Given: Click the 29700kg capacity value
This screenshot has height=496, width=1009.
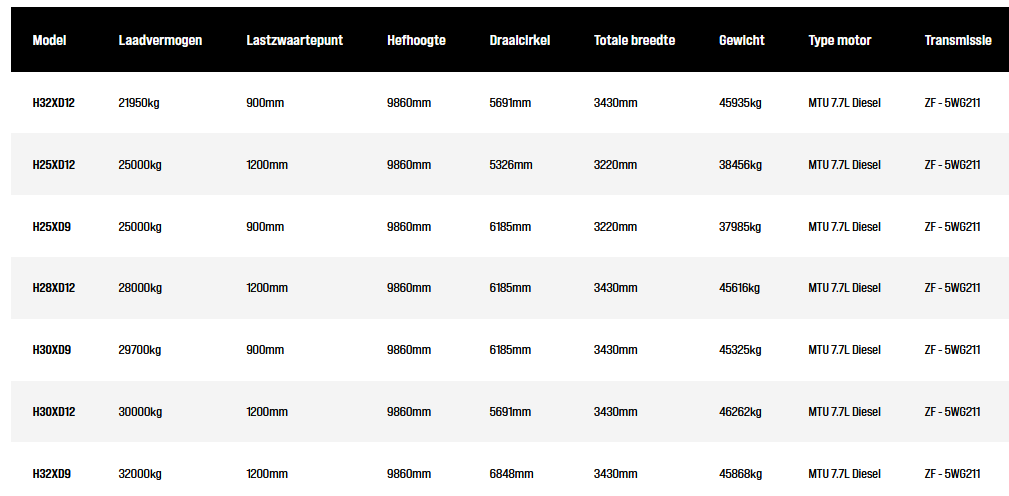Looking at the screenshot, I should coord(139,350).
